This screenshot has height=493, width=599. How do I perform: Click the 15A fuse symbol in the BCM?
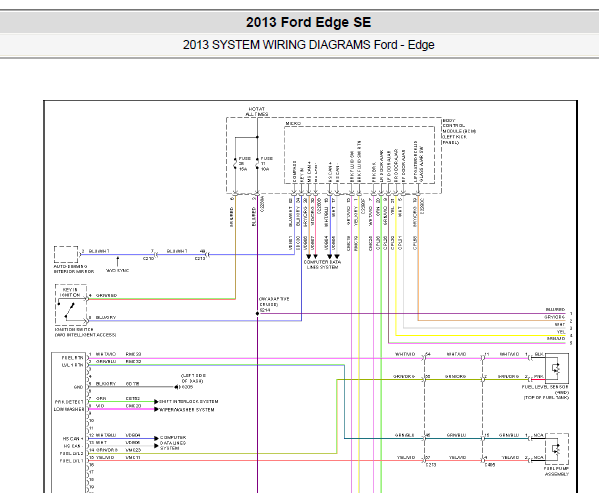[x=235, y=163]
